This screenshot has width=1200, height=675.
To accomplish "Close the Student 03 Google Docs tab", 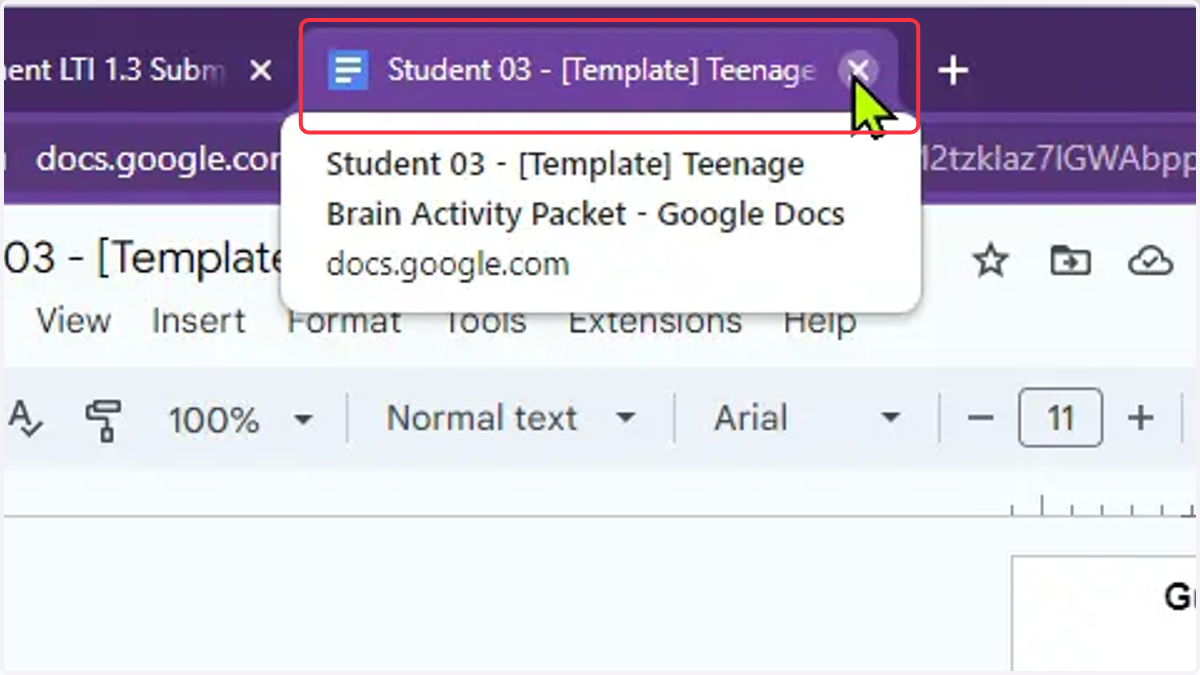I will (x=858, y=70).
